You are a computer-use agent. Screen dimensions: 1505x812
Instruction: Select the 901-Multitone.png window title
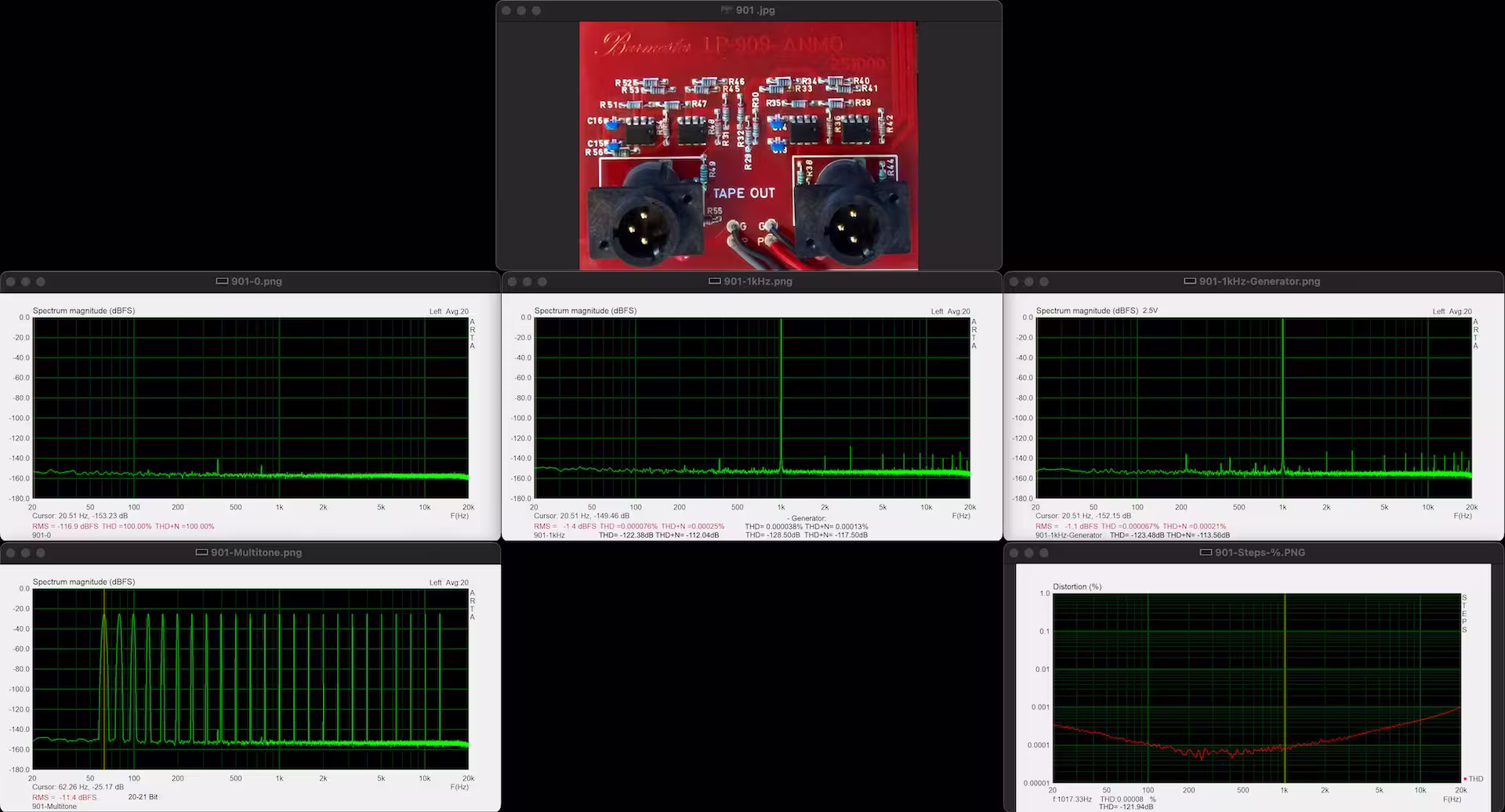point(256,553)
